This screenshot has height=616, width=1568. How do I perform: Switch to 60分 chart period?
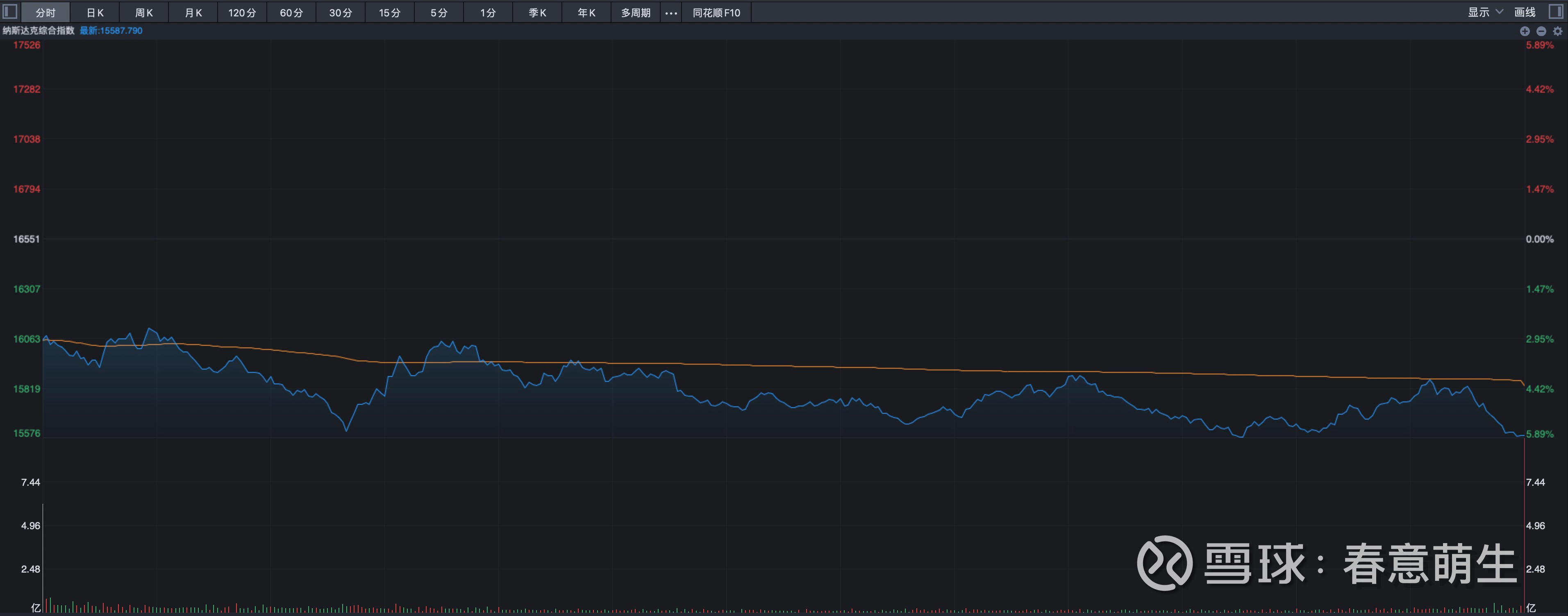click(291, 13)
